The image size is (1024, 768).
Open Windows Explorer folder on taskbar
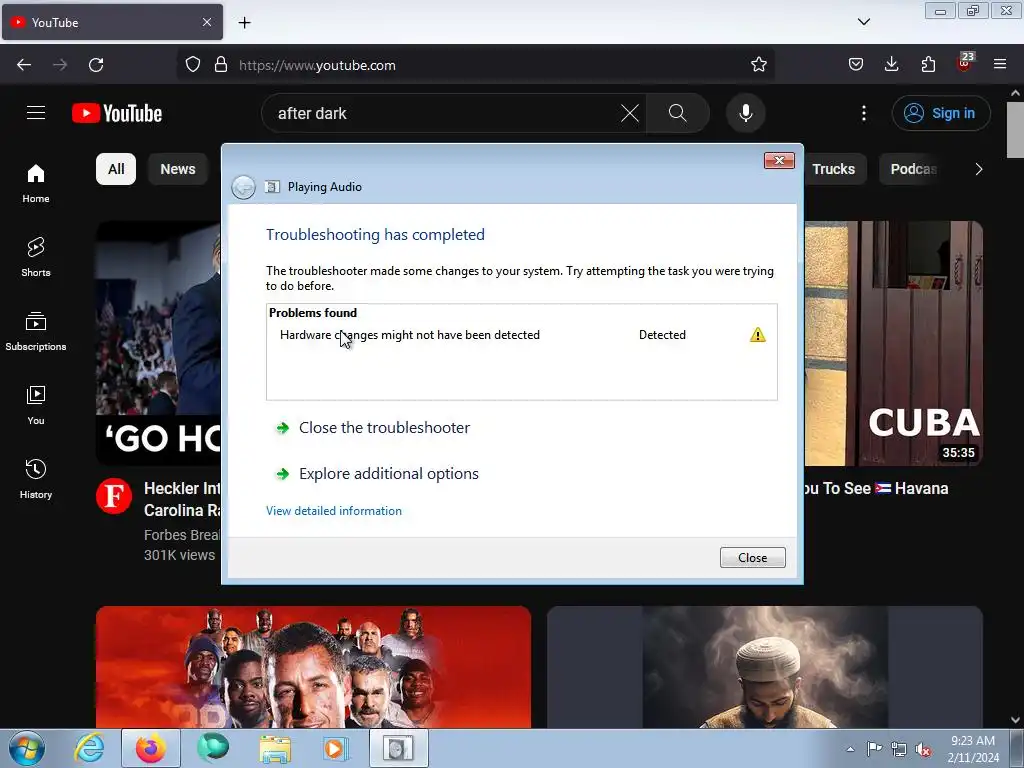[275, 748]
